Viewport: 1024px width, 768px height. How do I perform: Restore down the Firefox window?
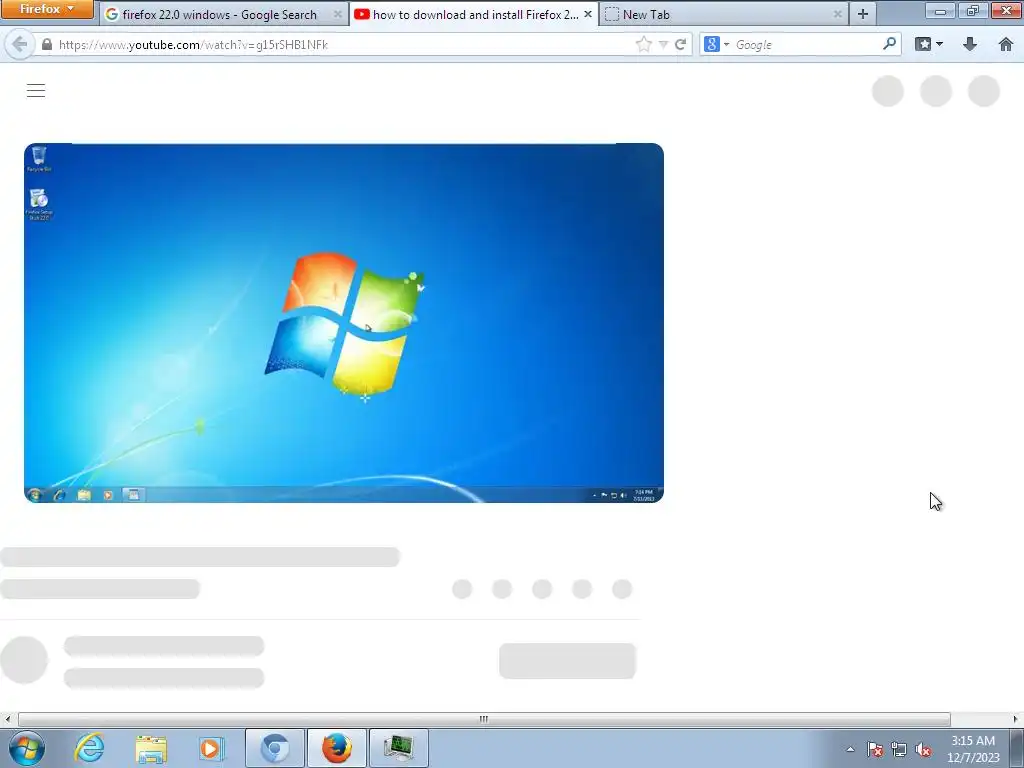click(x=973, y=10)
